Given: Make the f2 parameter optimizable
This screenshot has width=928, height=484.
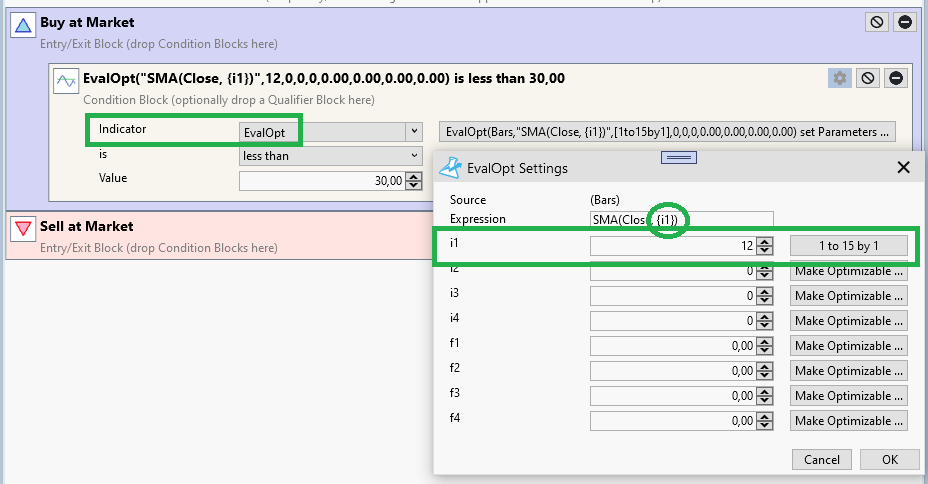Looking at the screenshot, I should [x=848, y=371].
